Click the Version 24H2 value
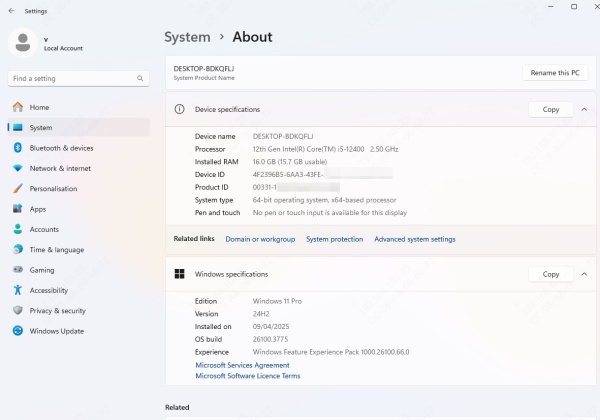 tap(261, 314)
